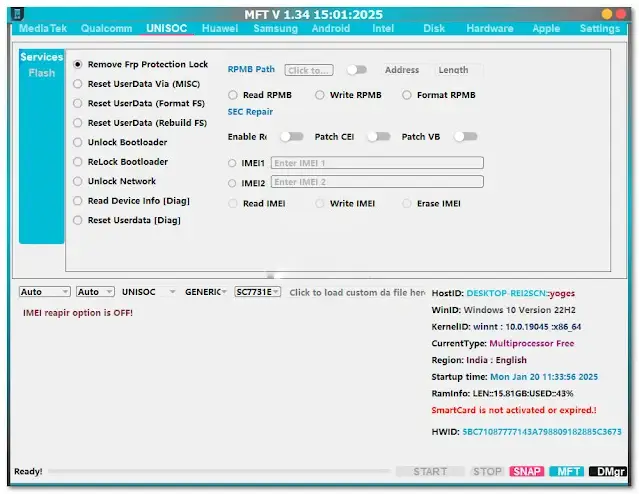Viewport: 639px width, 494px height.
Task: Click the Startup time value
Action: [x=544, y=377]
